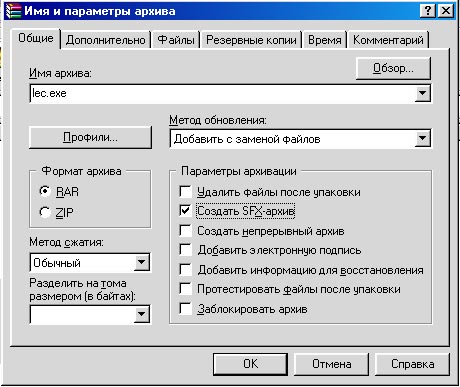Image resolution: width=460 pixels, height=387 pixels.
Task: Switch to Резервные копии tab
Action: pos(251,40)
